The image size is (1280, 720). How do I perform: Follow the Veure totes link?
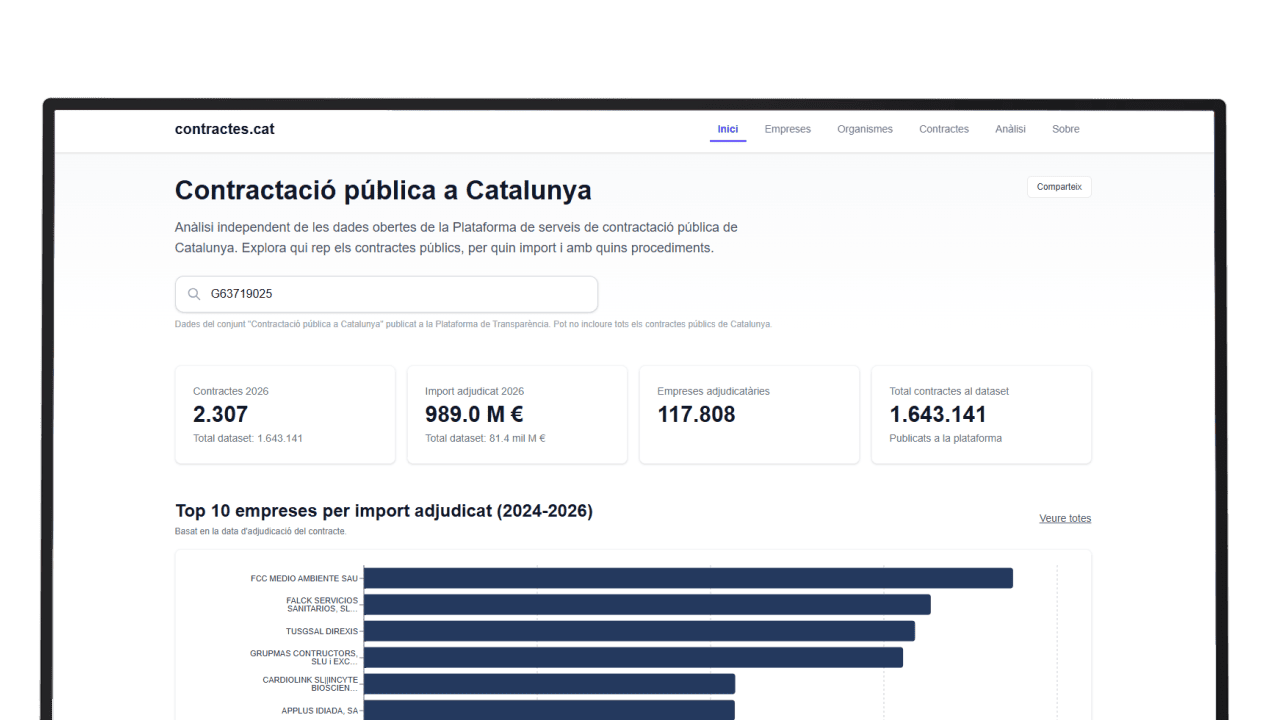(1065, 518)
